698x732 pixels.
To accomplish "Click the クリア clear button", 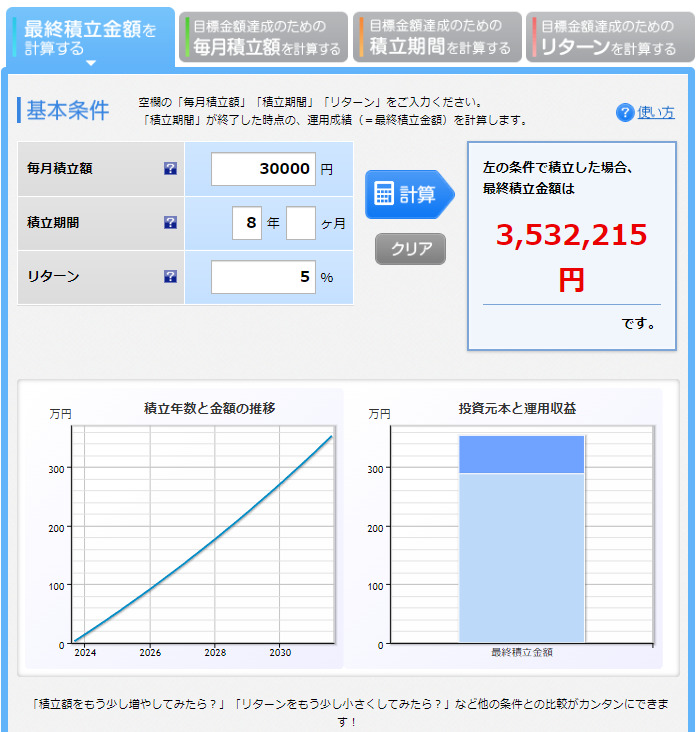I will tap(410, 249).
